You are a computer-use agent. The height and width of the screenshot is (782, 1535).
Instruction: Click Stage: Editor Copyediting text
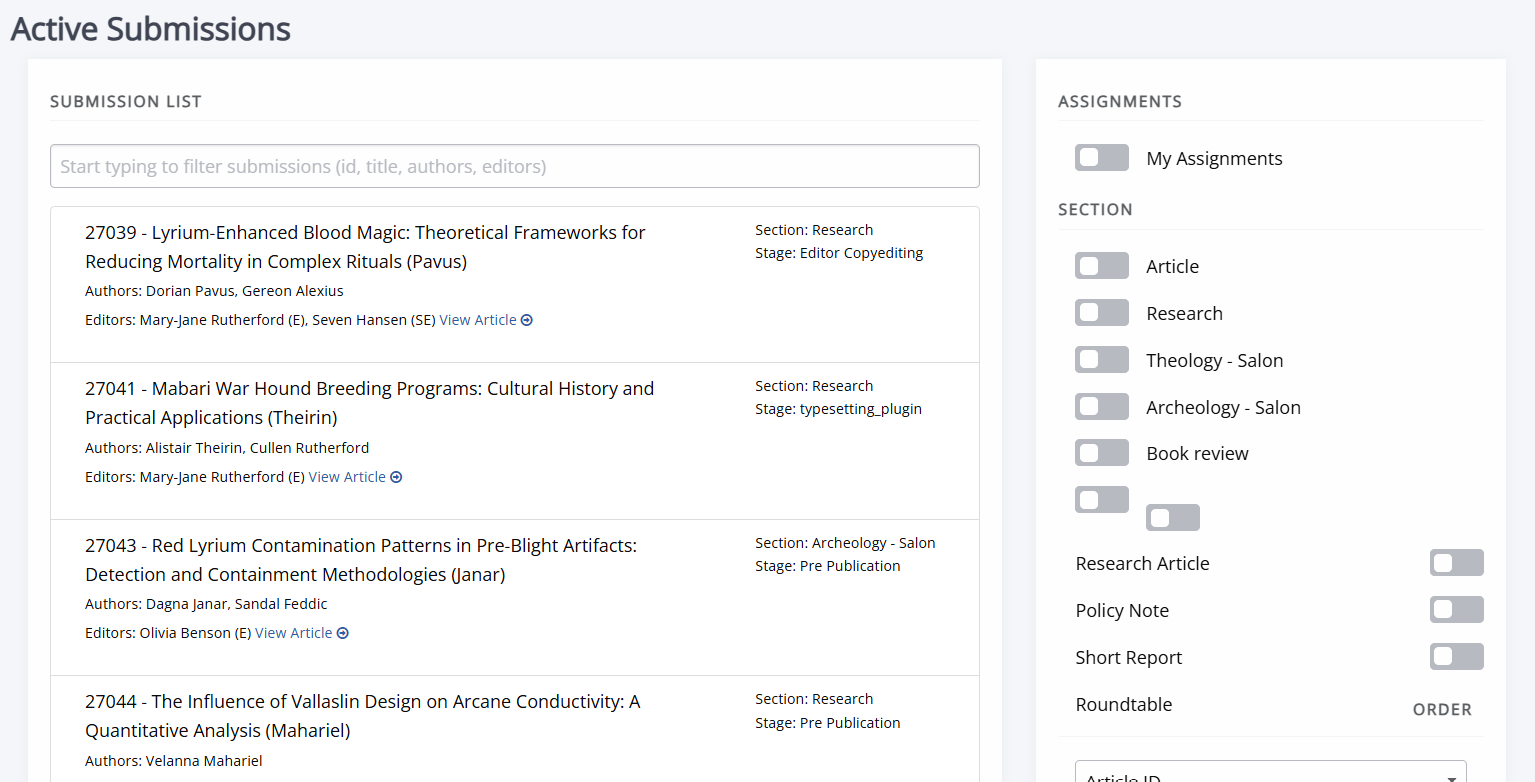[x=839, y=253]
